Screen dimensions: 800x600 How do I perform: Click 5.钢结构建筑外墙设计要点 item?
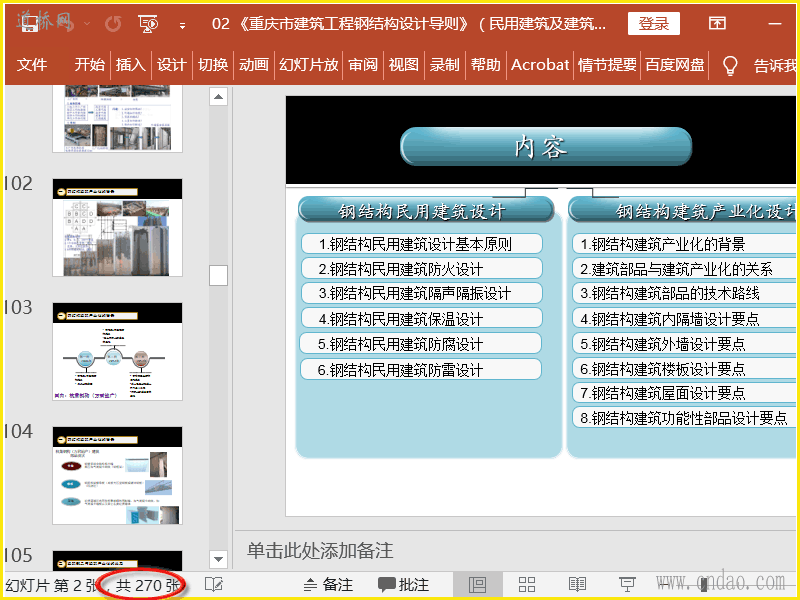(685, 343)
